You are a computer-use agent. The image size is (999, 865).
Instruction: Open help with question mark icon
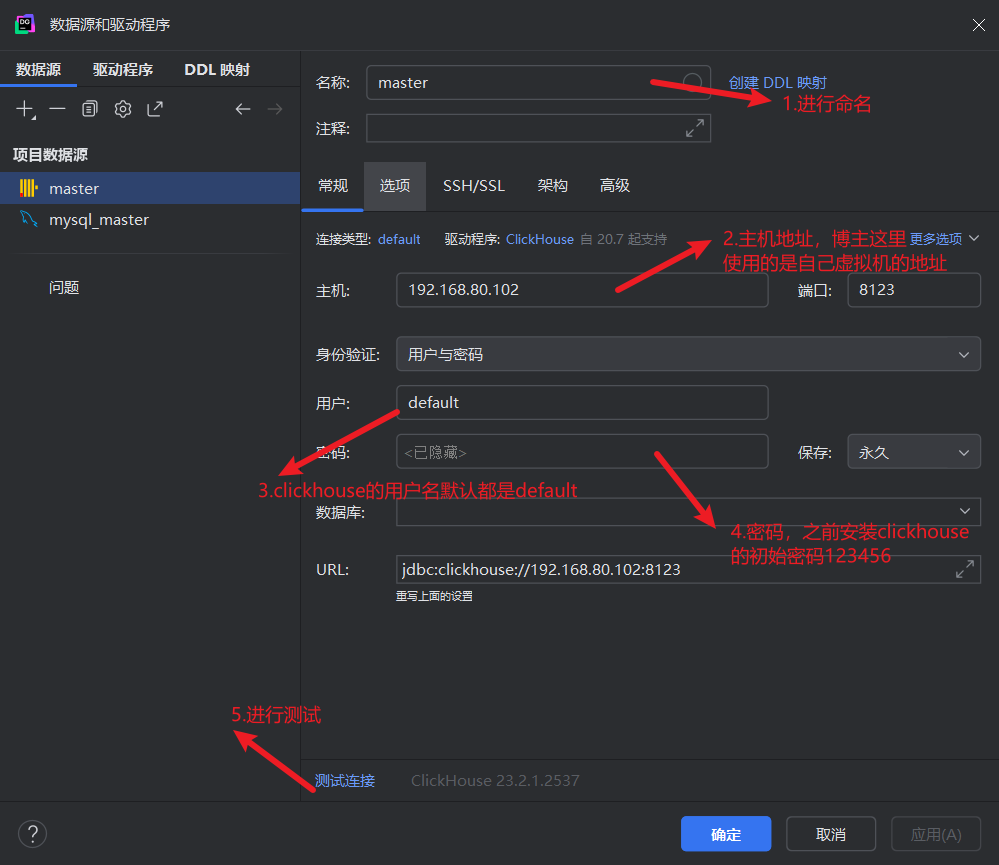point(32,833)
